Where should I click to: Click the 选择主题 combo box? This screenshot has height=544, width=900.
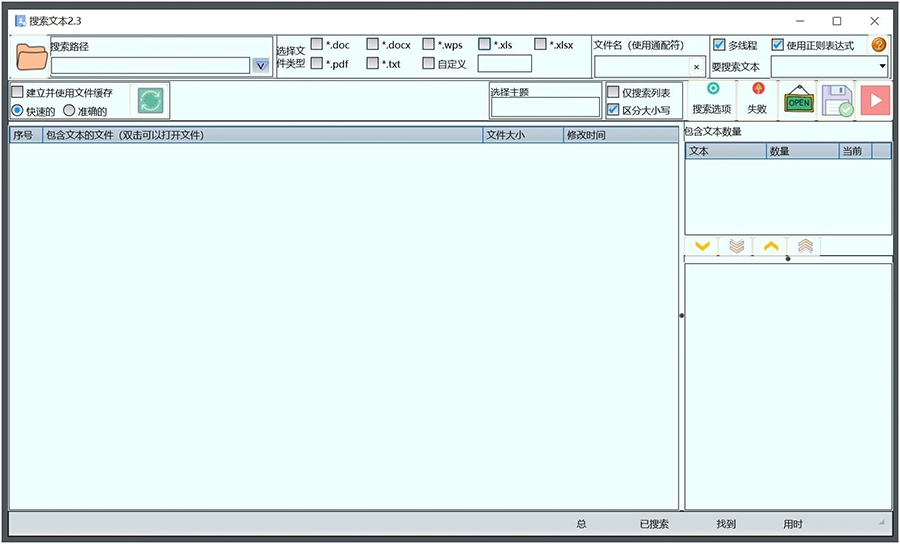(x=545, y=107)
